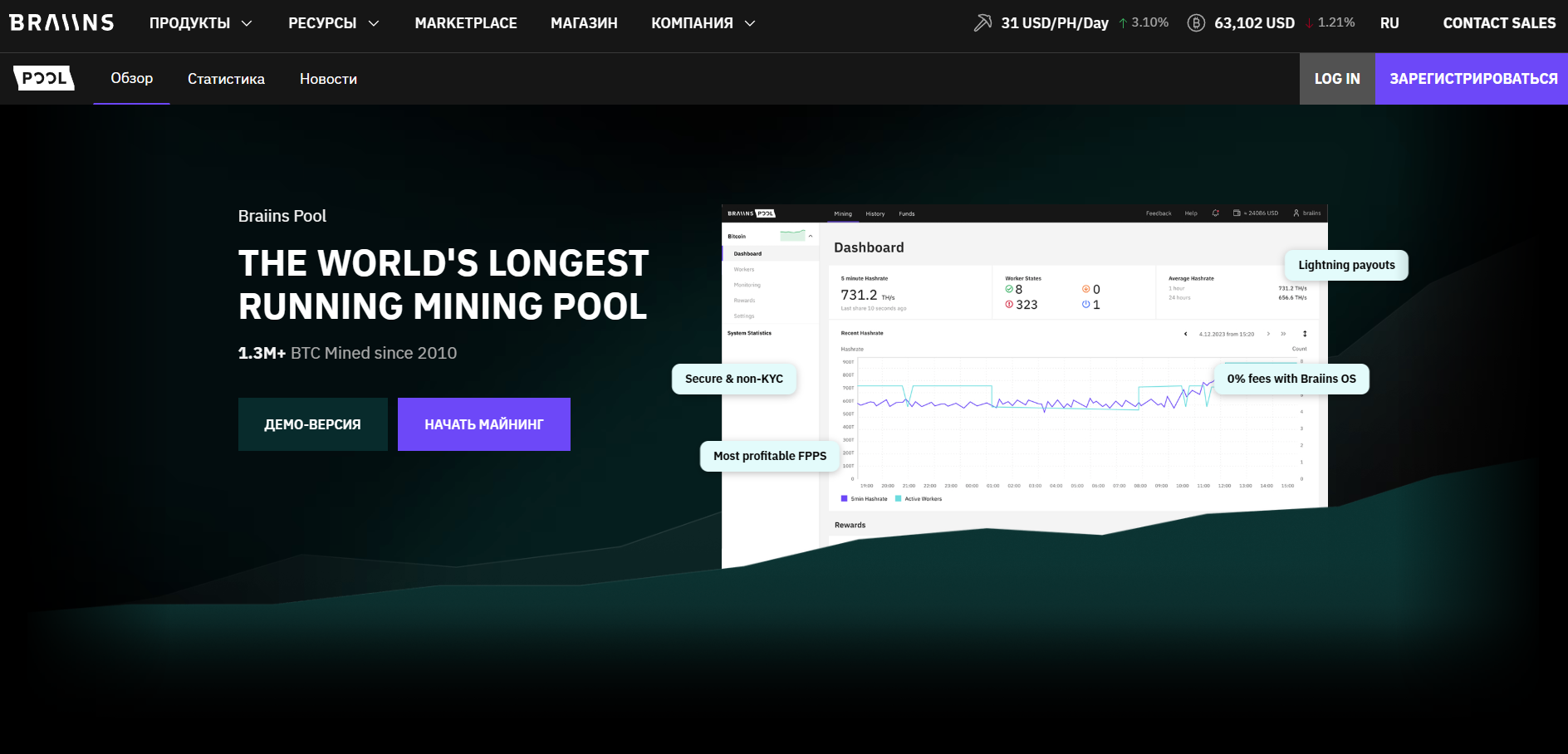The width and height of the screenshot is (1568, 754).
Task: Click the mining pickaxe hashprice icon
Action: tap(982, 23)
